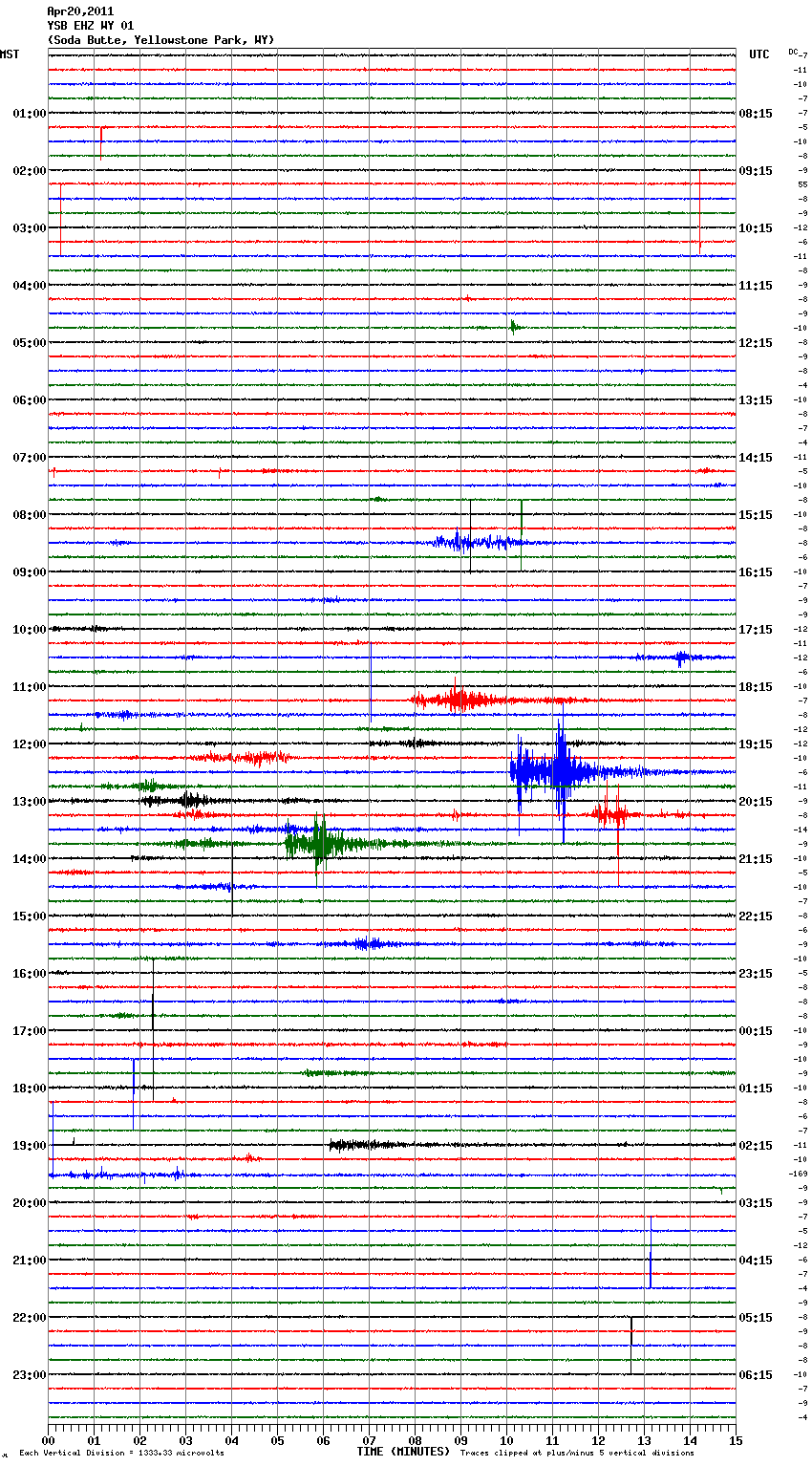Viewport: 812px width, 1466px height.
Task: Click the DC offset value "-169"
Action: pos(800,1174)
